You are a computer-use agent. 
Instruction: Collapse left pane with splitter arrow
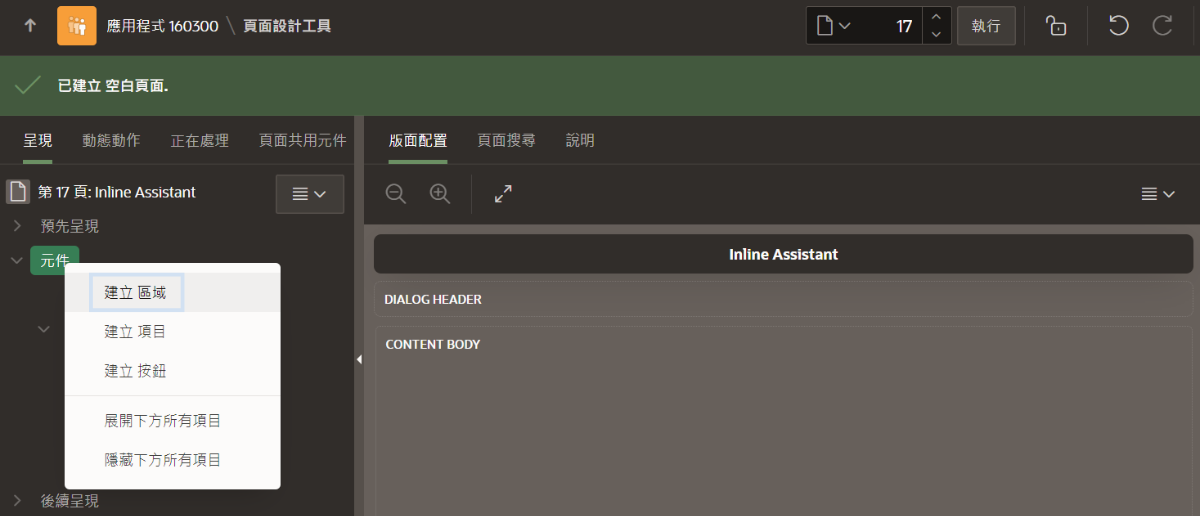359,359
